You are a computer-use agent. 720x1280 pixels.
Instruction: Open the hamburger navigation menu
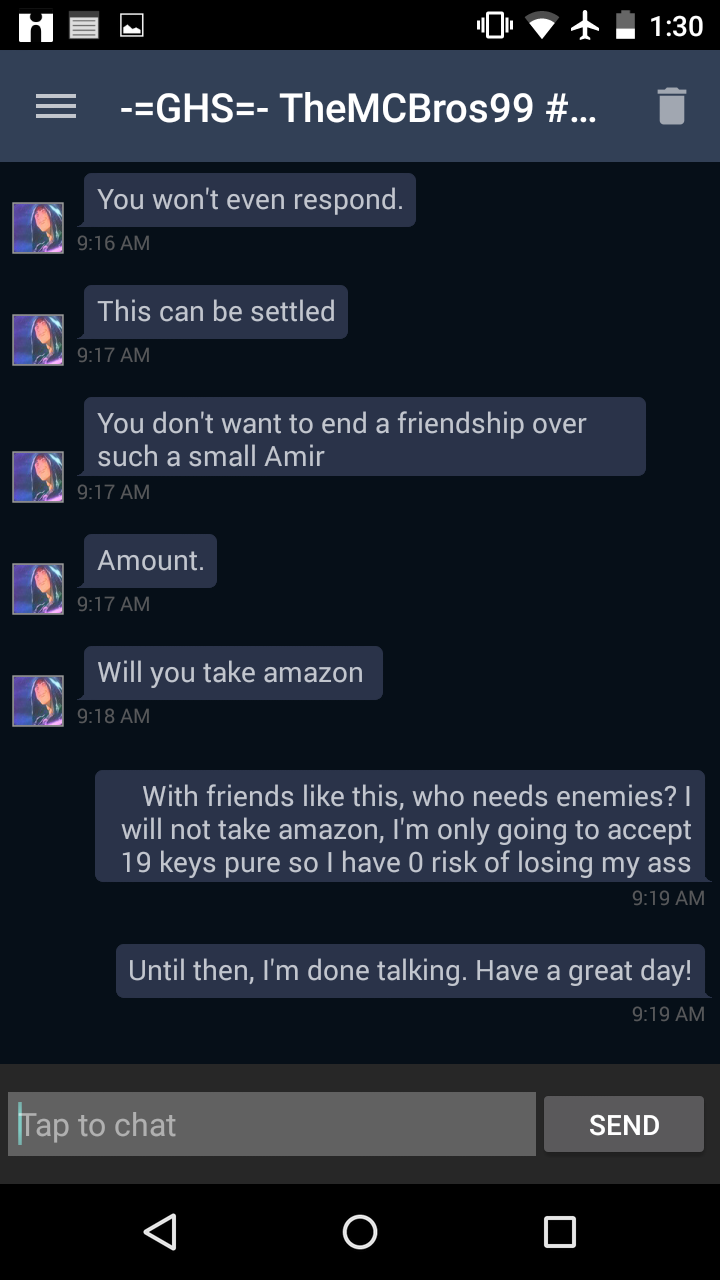(56, 107)
